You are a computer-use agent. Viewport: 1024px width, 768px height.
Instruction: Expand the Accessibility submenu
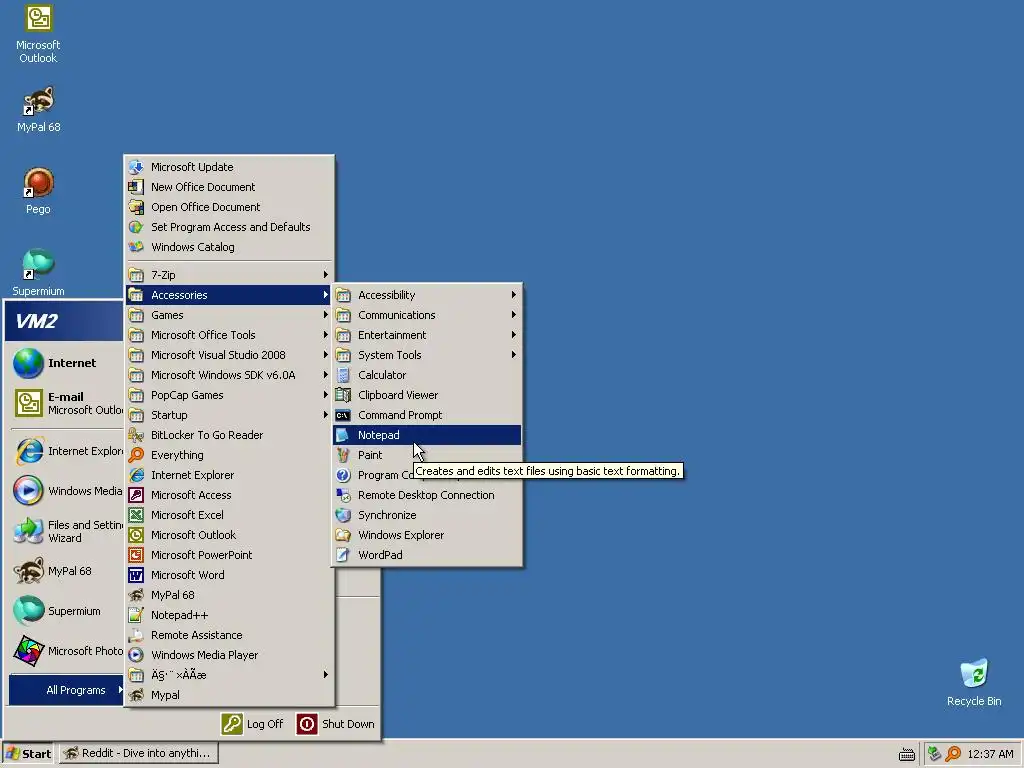click(x=427, y=295)
